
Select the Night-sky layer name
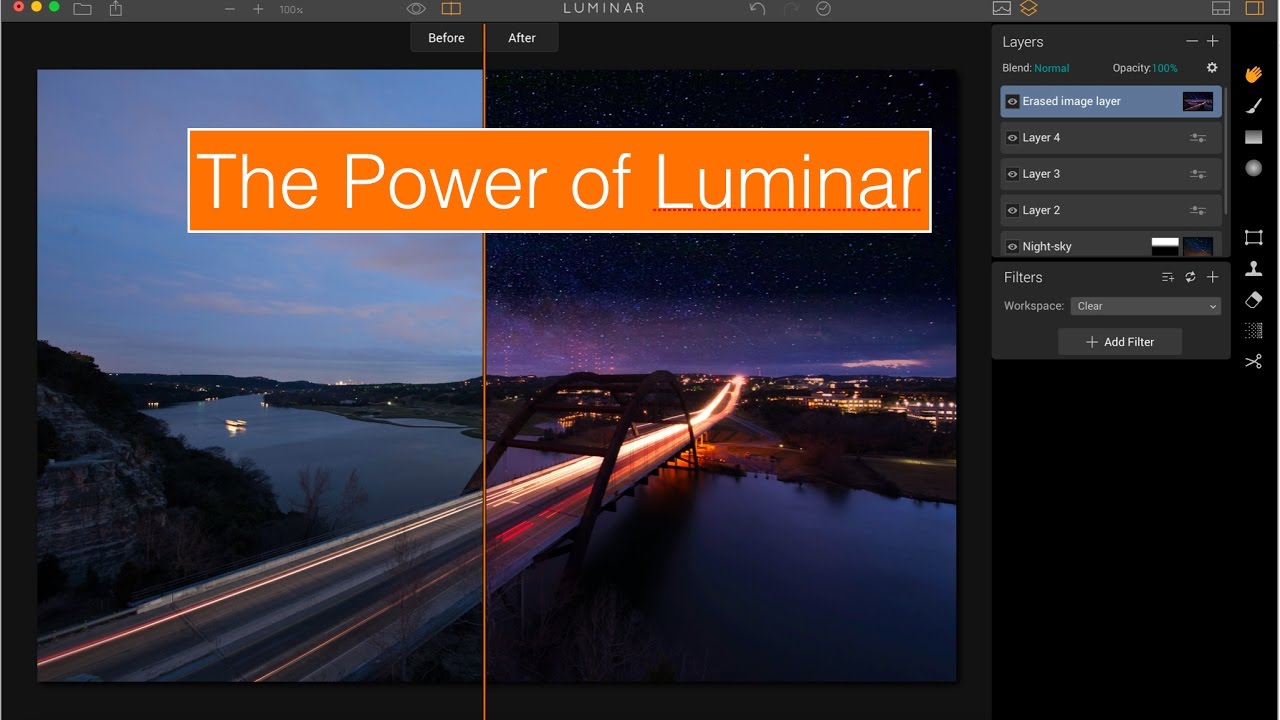pos(1046,247)
